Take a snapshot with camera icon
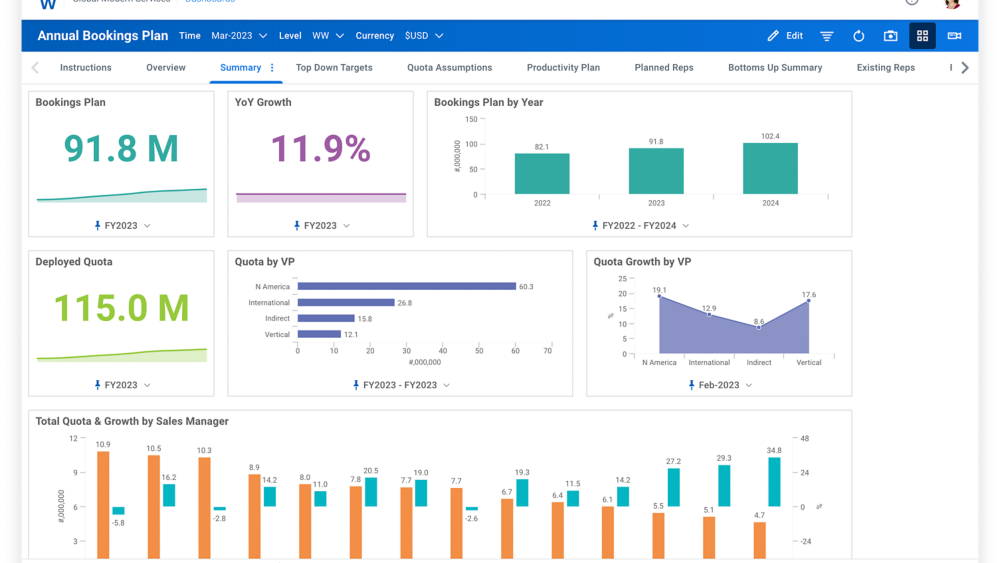The width and height of the screenshot is (1000, 563). coord(890,36)
